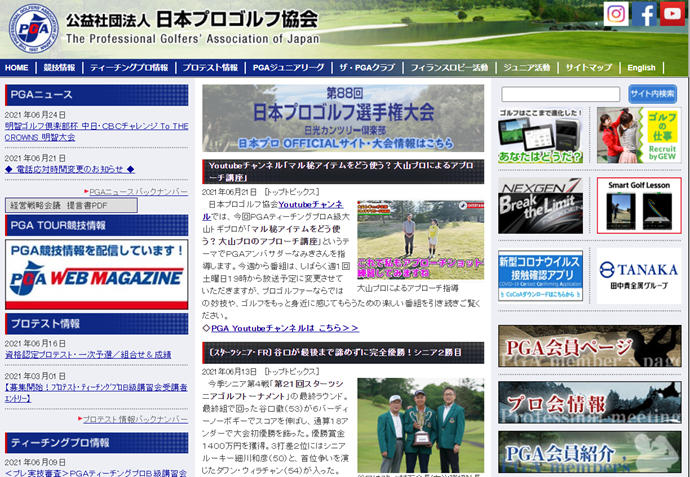Click caption 大山プロによるアプローチ指導
This screenshot has height=477, width=690.
(408, 288)
